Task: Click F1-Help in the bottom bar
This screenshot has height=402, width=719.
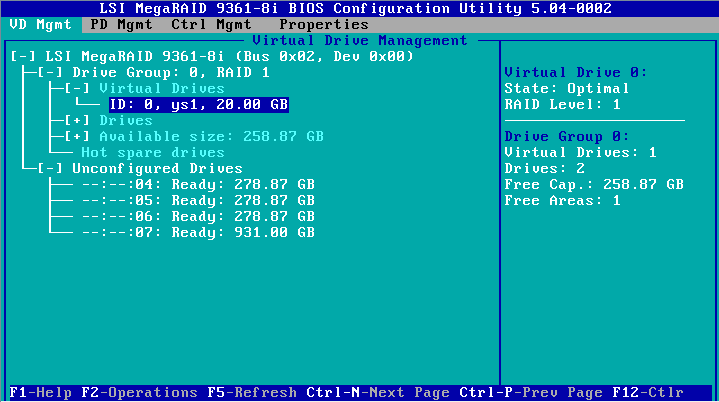Action: coord(41,393)
